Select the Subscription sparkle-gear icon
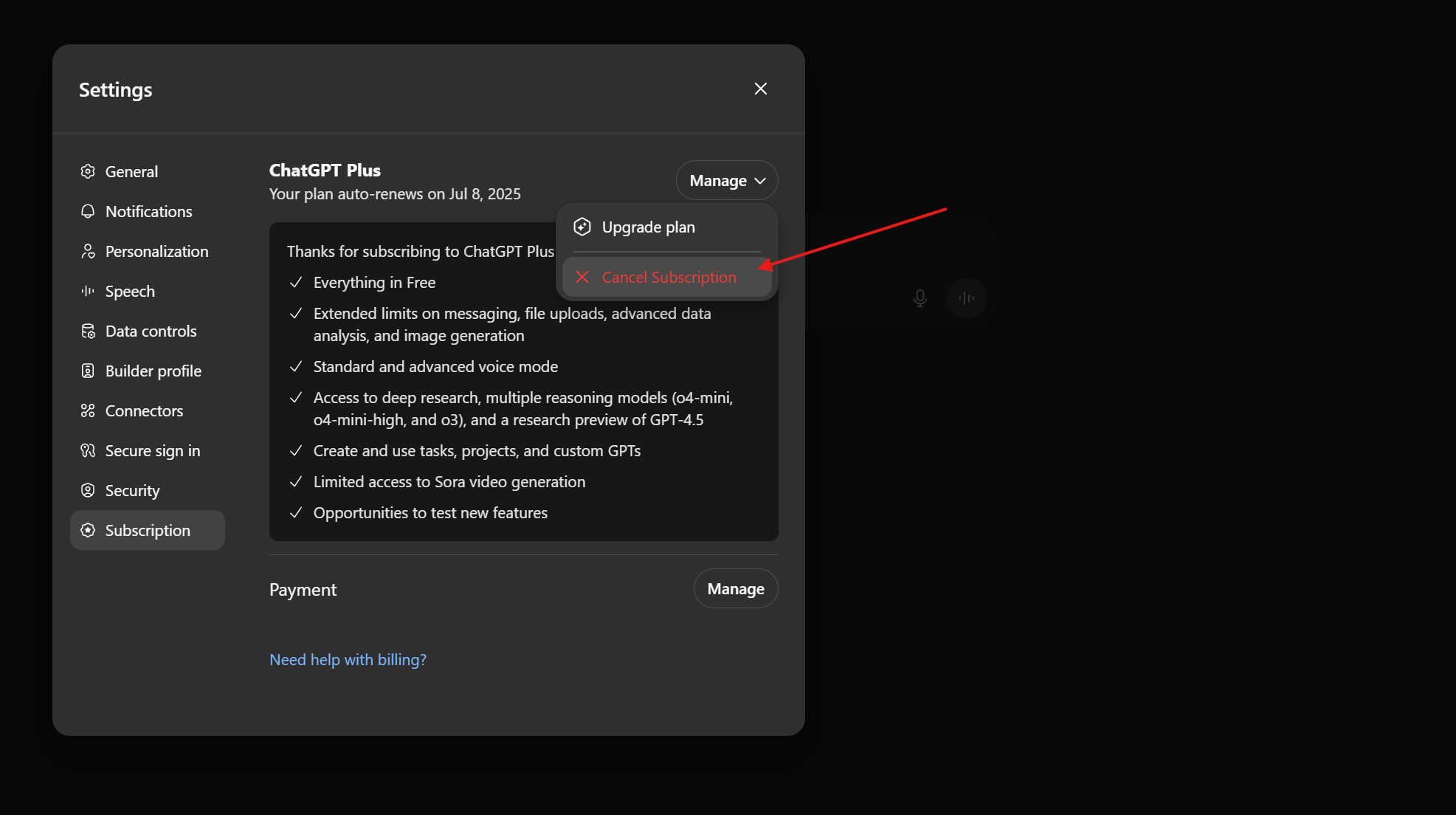Image resolution: width=1456 pixels, height=815 pixels. tap(88, 530)
